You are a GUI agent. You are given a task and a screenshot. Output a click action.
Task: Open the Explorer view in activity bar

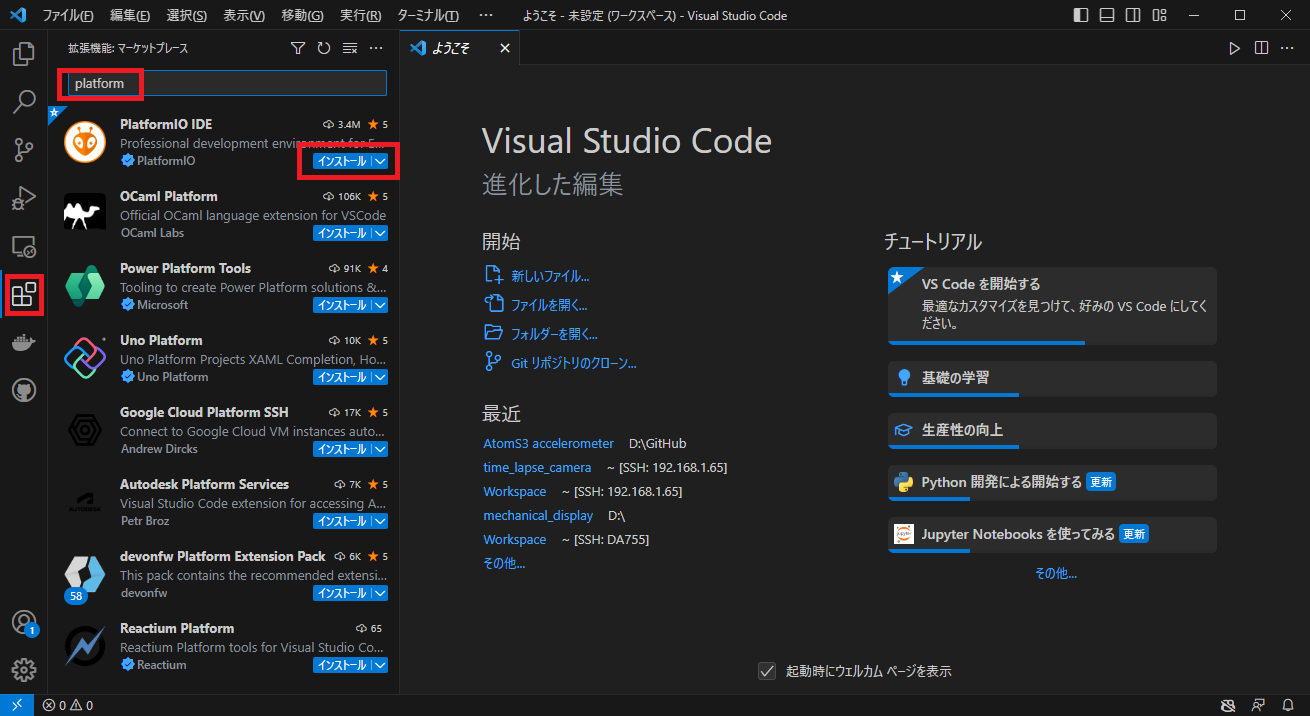24,54
